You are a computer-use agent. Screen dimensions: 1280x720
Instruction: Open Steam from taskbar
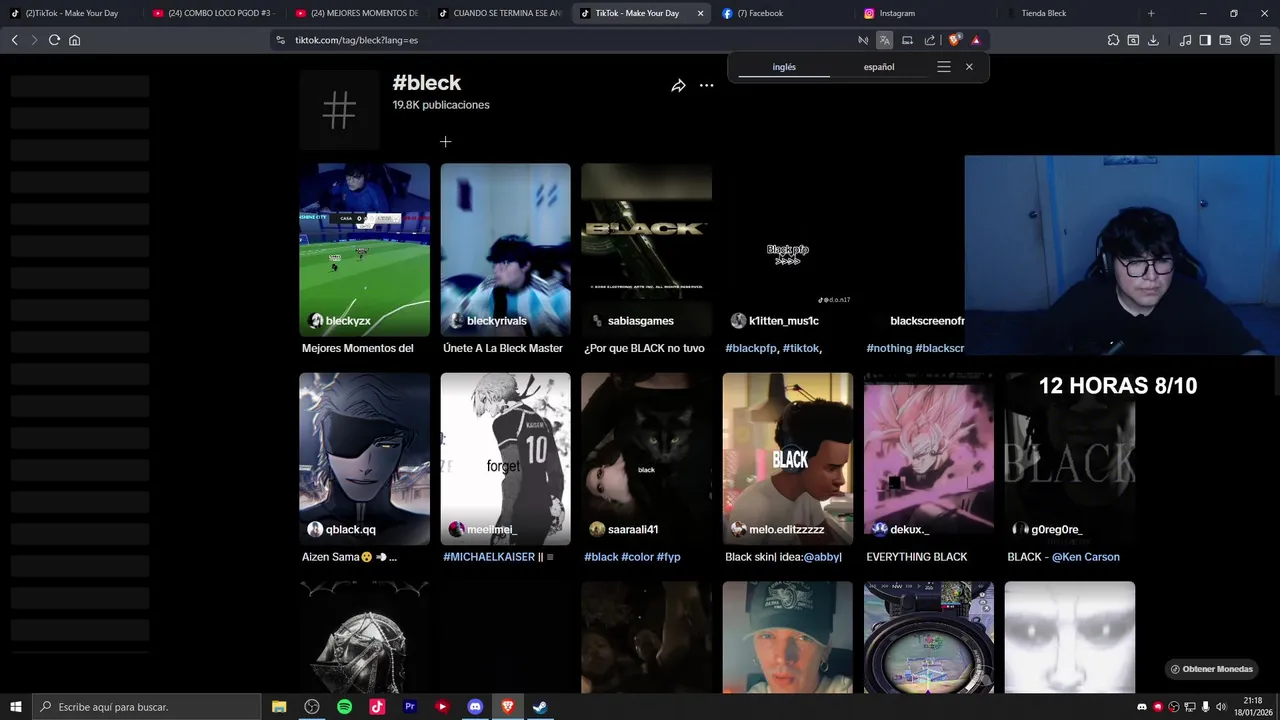pos(540,707)
